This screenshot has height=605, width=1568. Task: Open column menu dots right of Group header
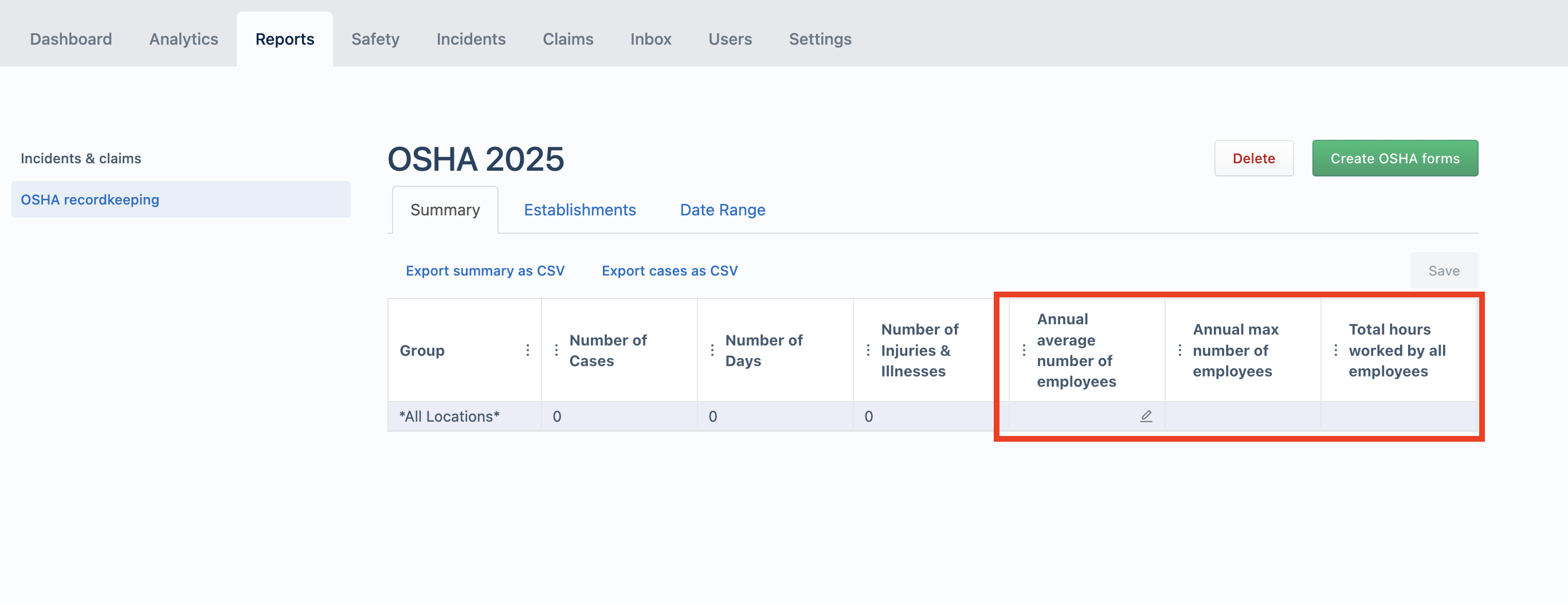point(528,350)
